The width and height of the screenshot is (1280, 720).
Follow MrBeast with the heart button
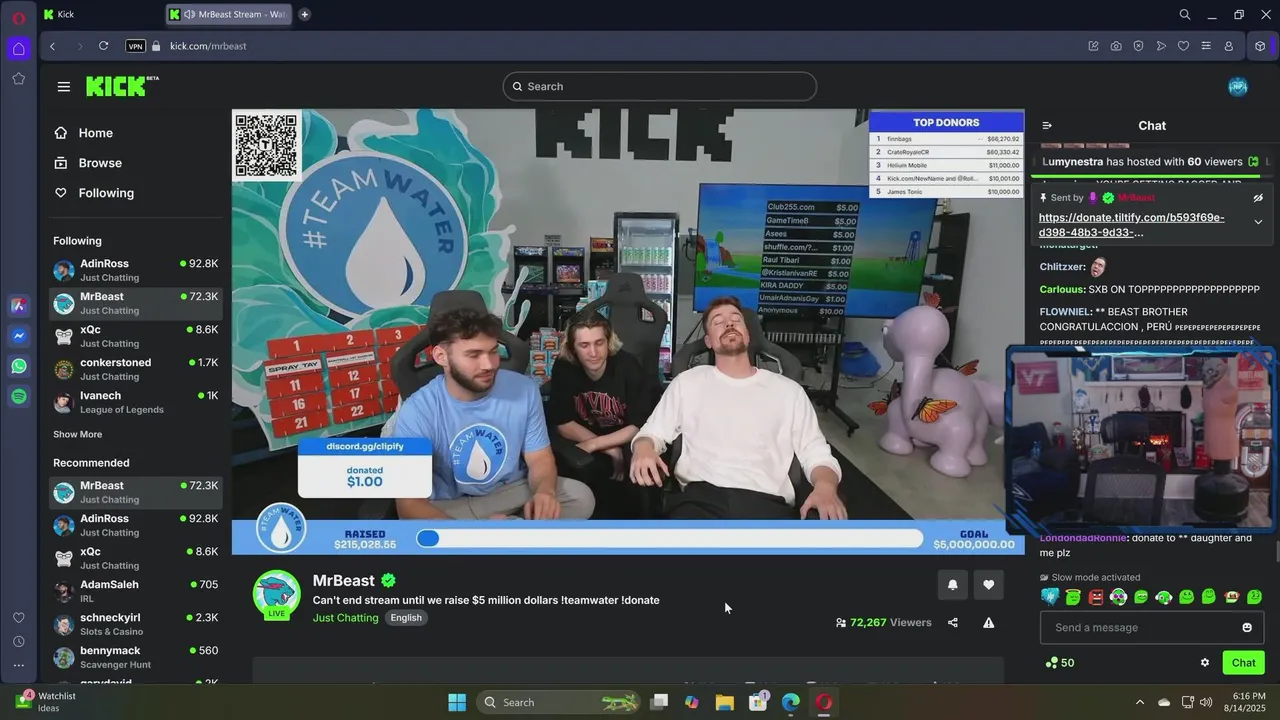989,585
